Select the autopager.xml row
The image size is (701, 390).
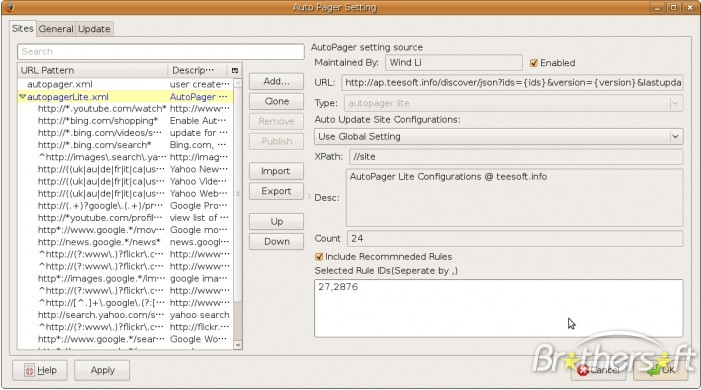(x=126, y=85)
